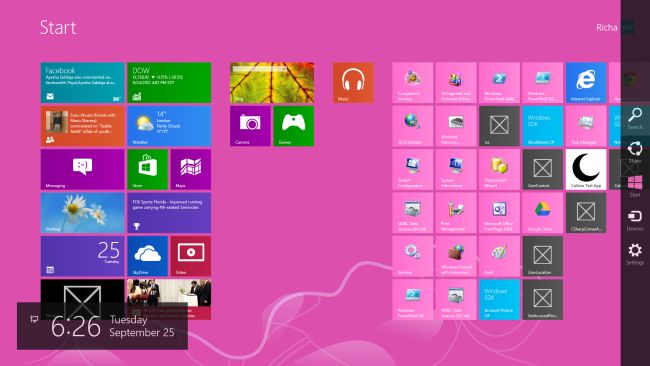Open ODBC Data Sources (64-bit) tile
Image resolution: width=650 pixels, height=366 pixels.
(x=412, y=213)
